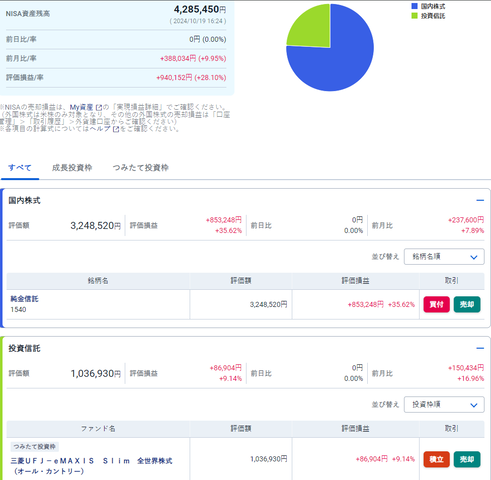Click the 評価損益 value +940,152円 (+28.10%)
The width and height of the screenshot is (491, 480).
pyautogui.click(x=191, y=78)
